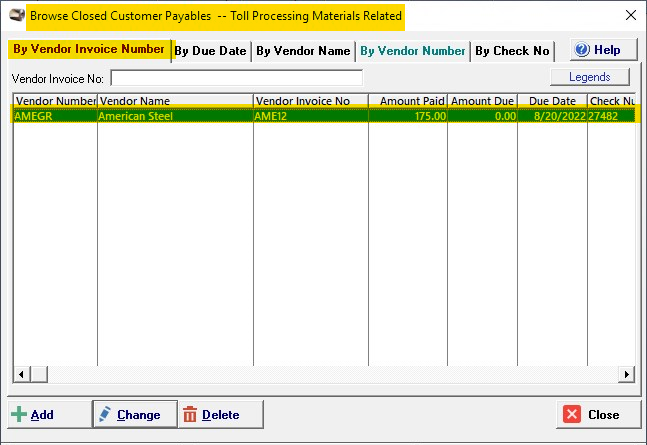Select the By Check No tab

(x=512, y=51)
